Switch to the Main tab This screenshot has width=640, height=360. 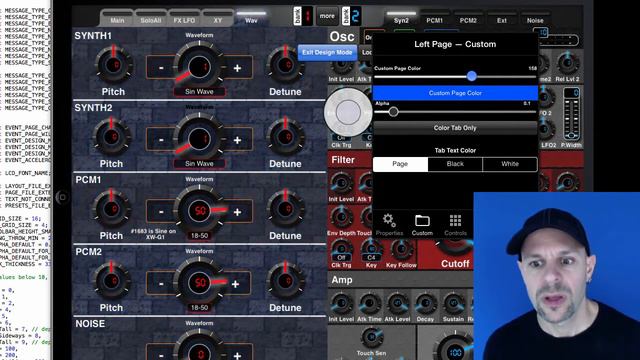[117, 19]
